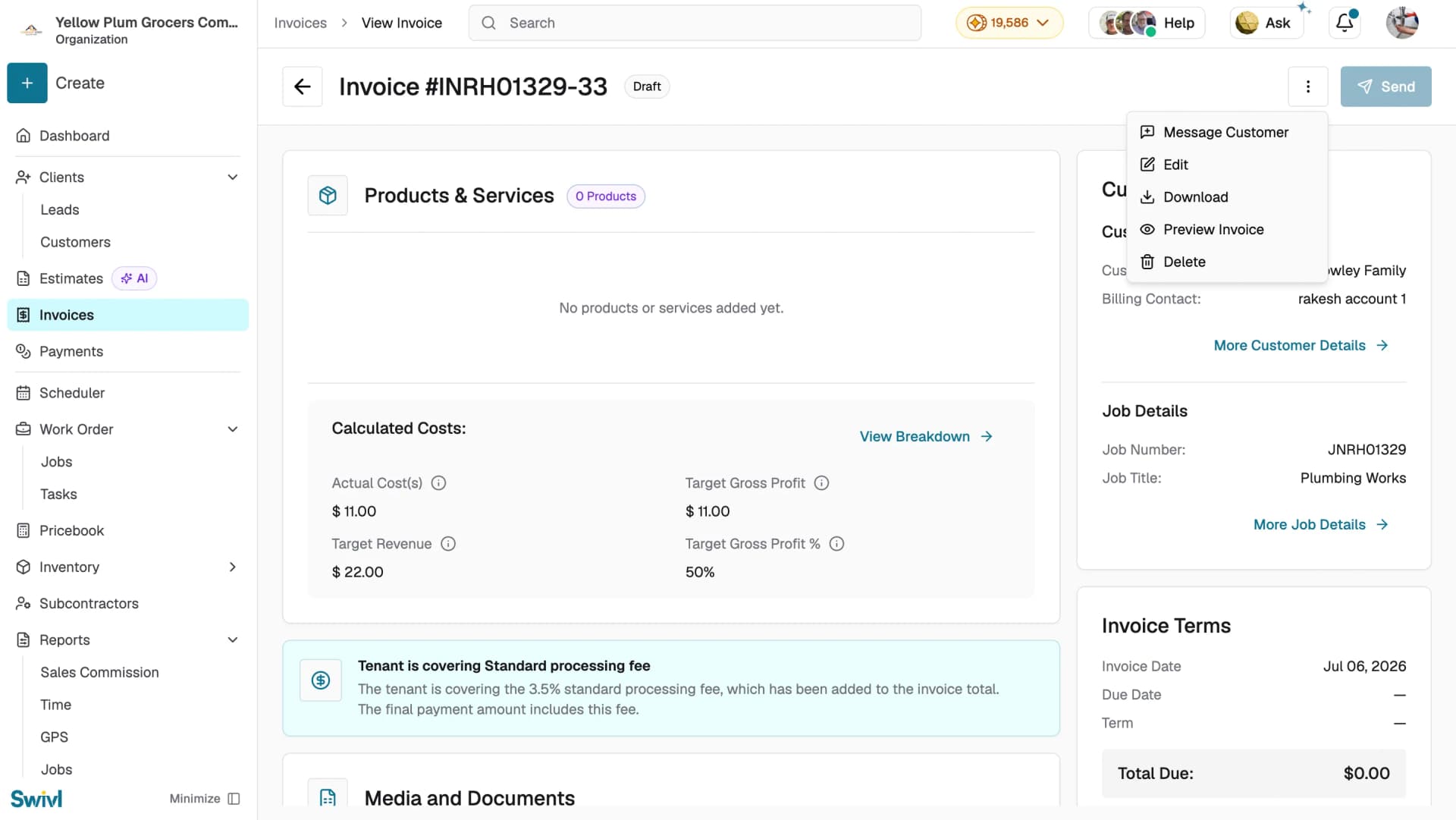Open Jobs under Reports

pos(56,770)
